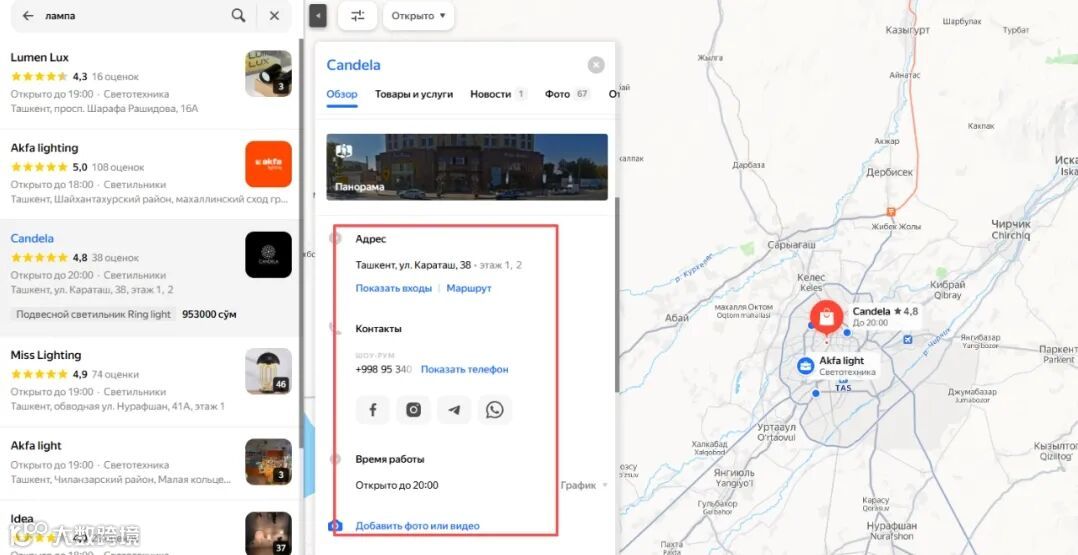The width and height of the screenshot is (1078, 555).
Task: Open the filters settings button
Action: pyautogui.click(x=358, y=16)
